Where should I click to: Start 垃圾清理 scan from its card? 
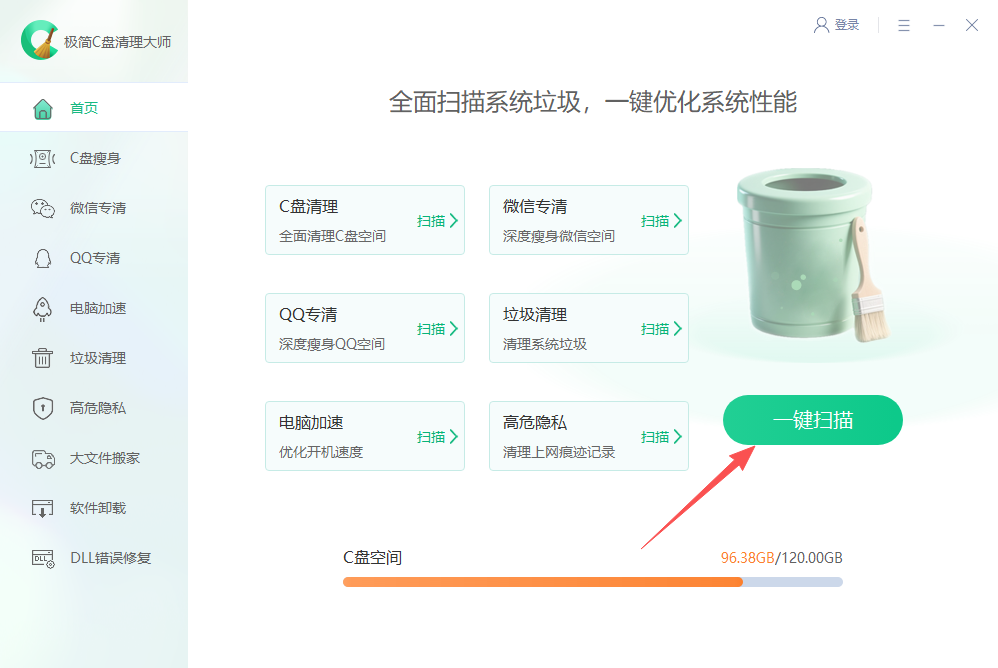point(660,328)
